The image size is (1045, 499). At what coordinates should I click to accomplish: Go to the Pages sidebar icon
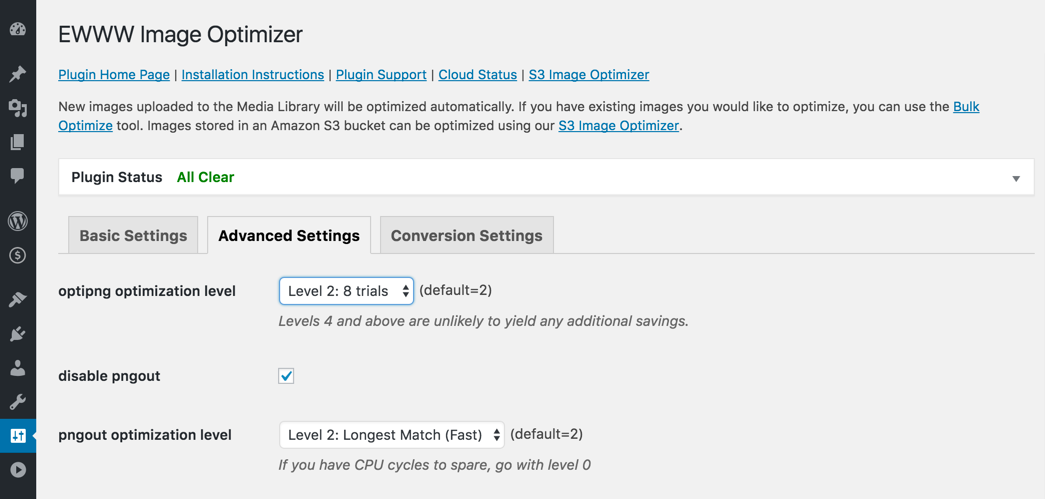[17, 142]
